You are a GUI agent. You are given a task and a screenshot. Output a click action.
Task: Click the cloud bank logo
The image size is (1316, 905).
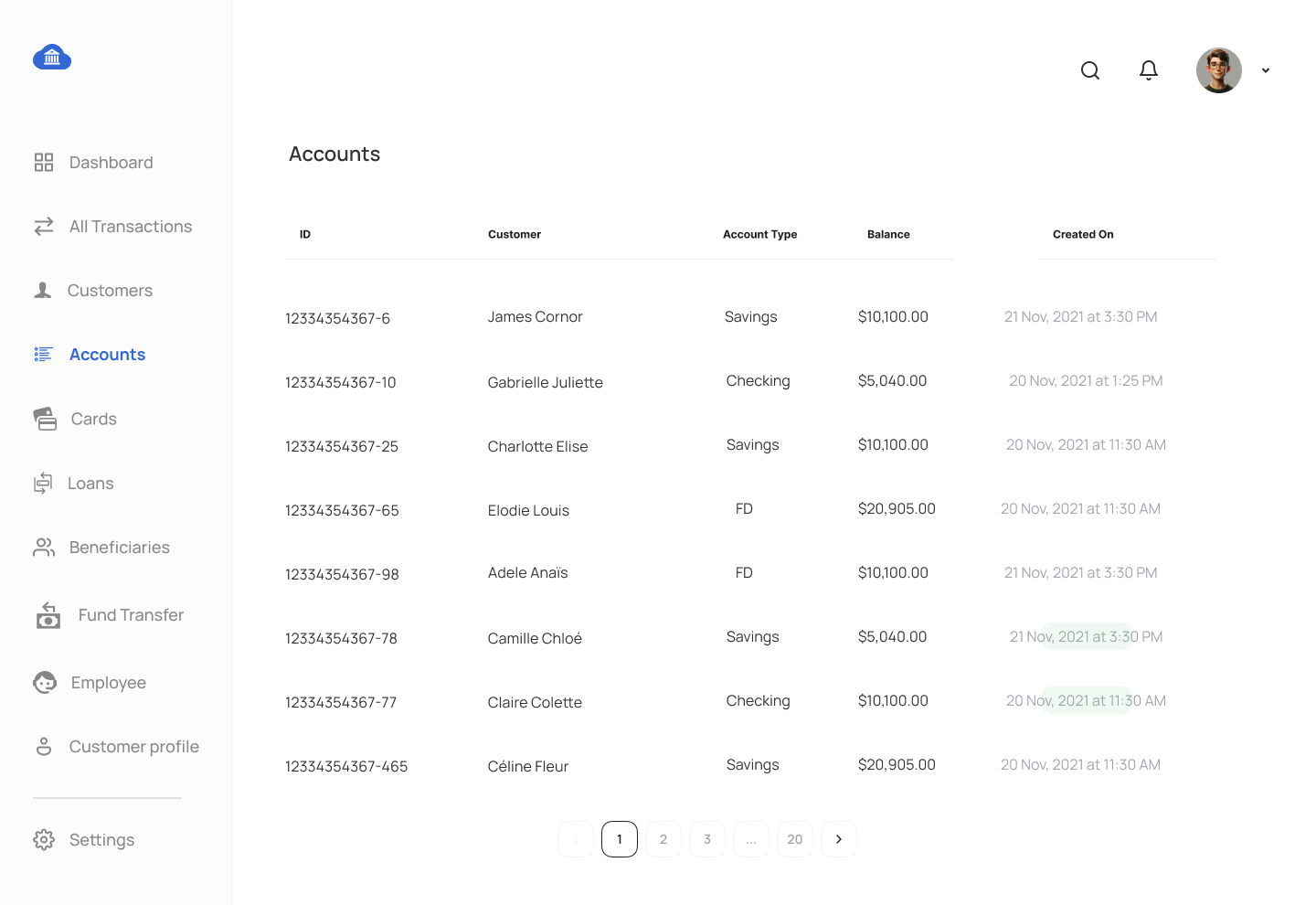(x=52, y=58)
